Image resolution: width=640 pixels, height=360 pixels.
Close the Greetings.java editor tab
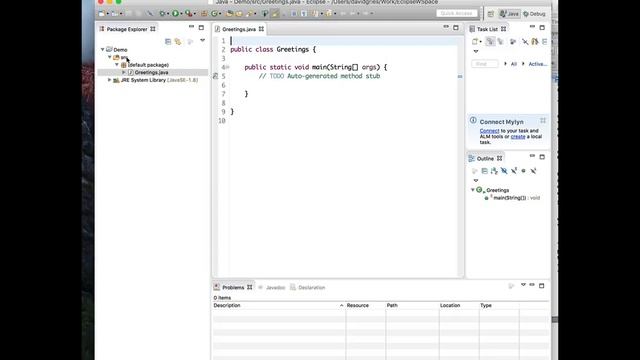[x=261, y=29]
